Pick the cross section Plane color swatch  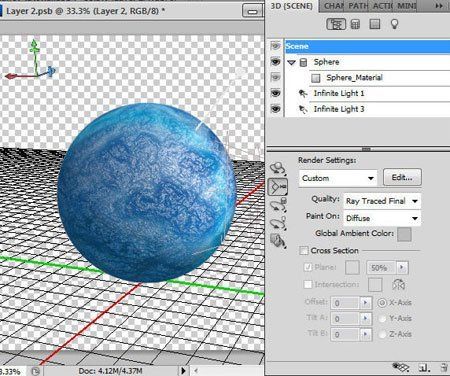(x=352, y=267)
